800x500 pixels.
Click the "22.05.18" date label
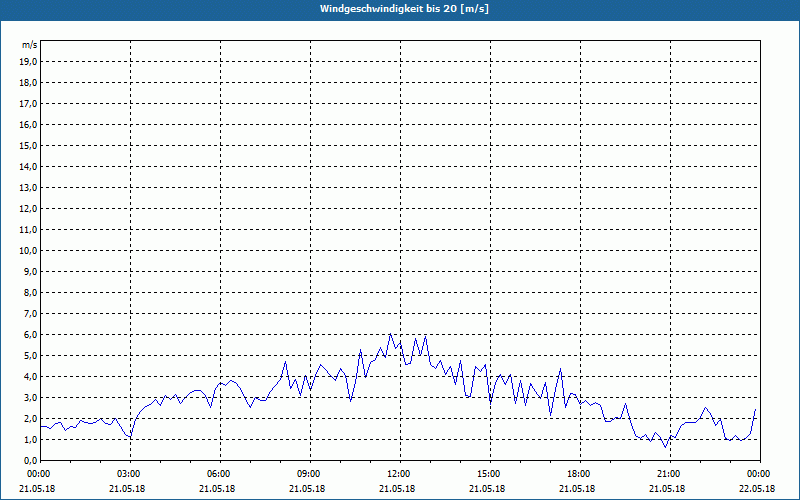[757, 489]
